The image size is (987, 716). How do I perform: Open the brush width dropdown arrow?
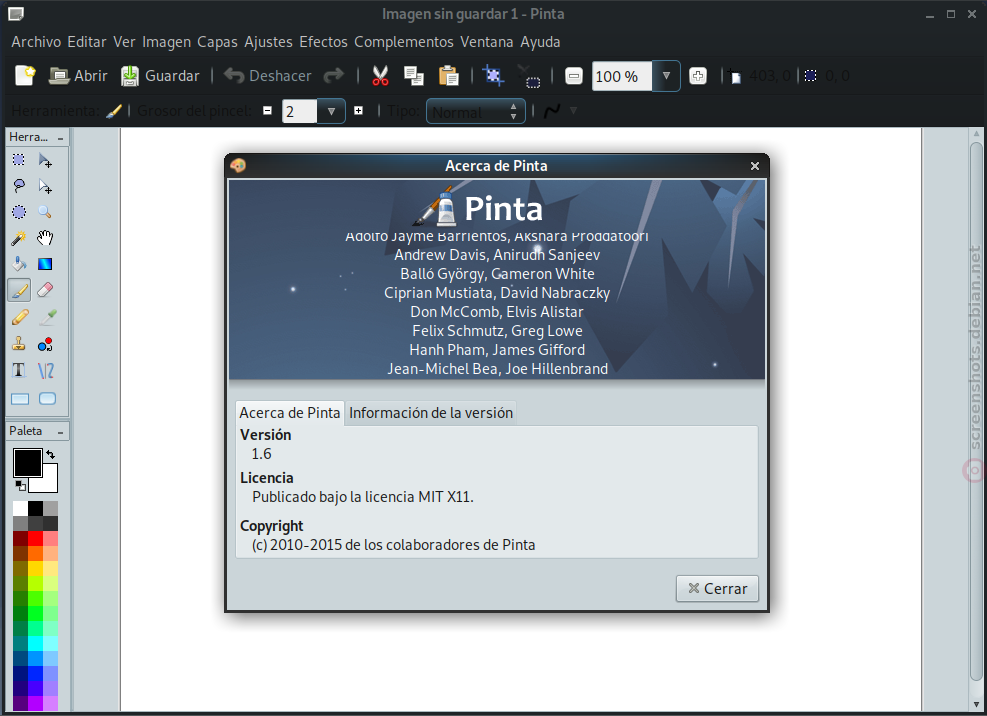tap(331, 111)
